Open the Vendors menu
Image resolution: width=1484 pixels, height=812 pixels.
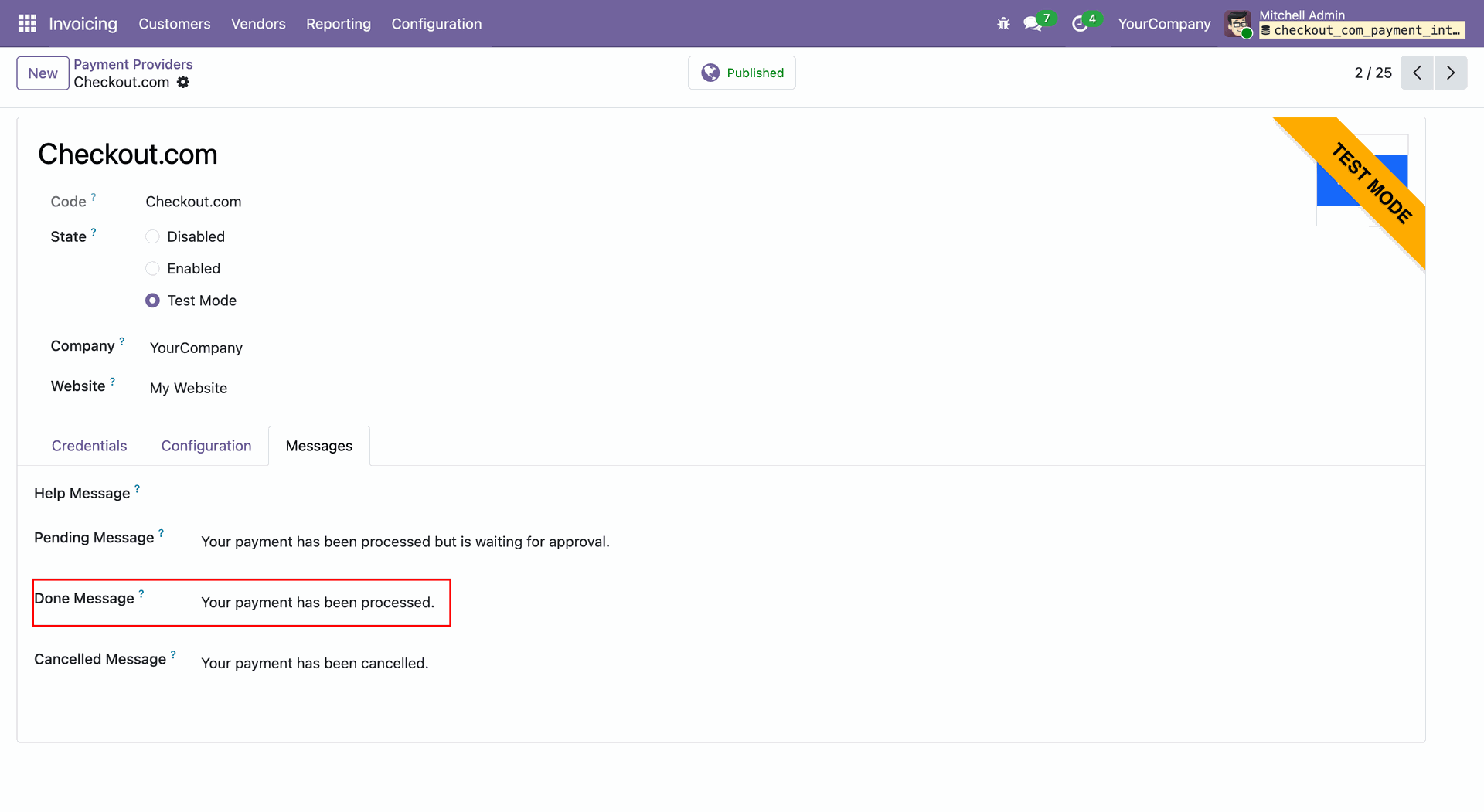pos(258,24)
